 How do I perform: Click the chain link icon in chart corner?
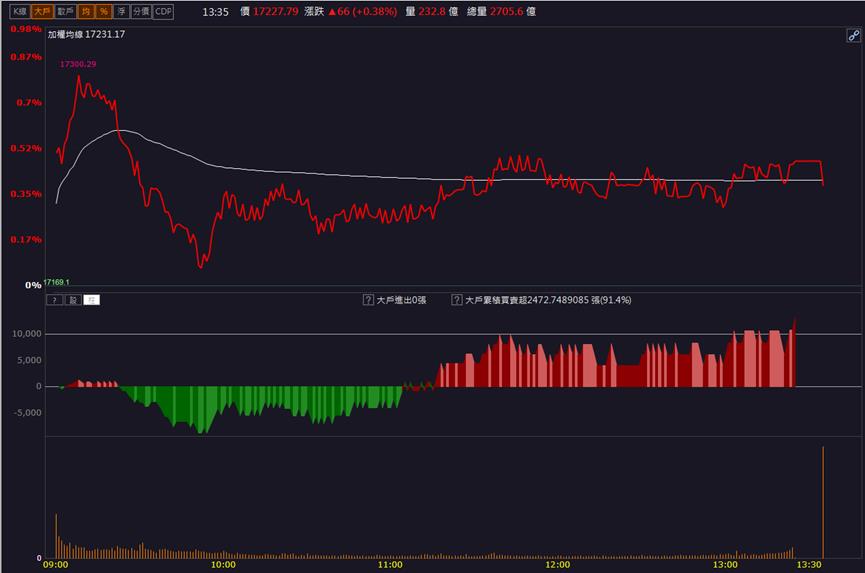[853, 36]
